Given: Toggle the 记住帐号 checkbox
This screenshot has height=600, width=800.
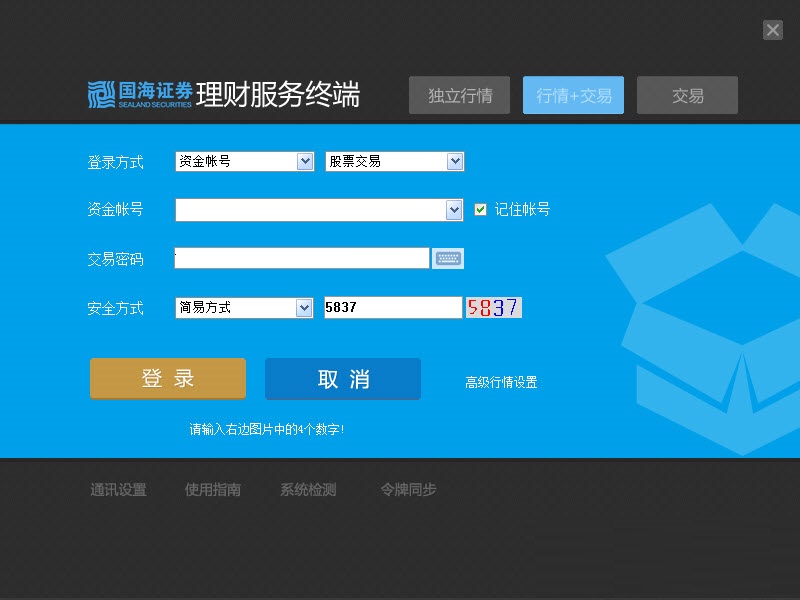Looking at the screenshot, I should (481, 209).
